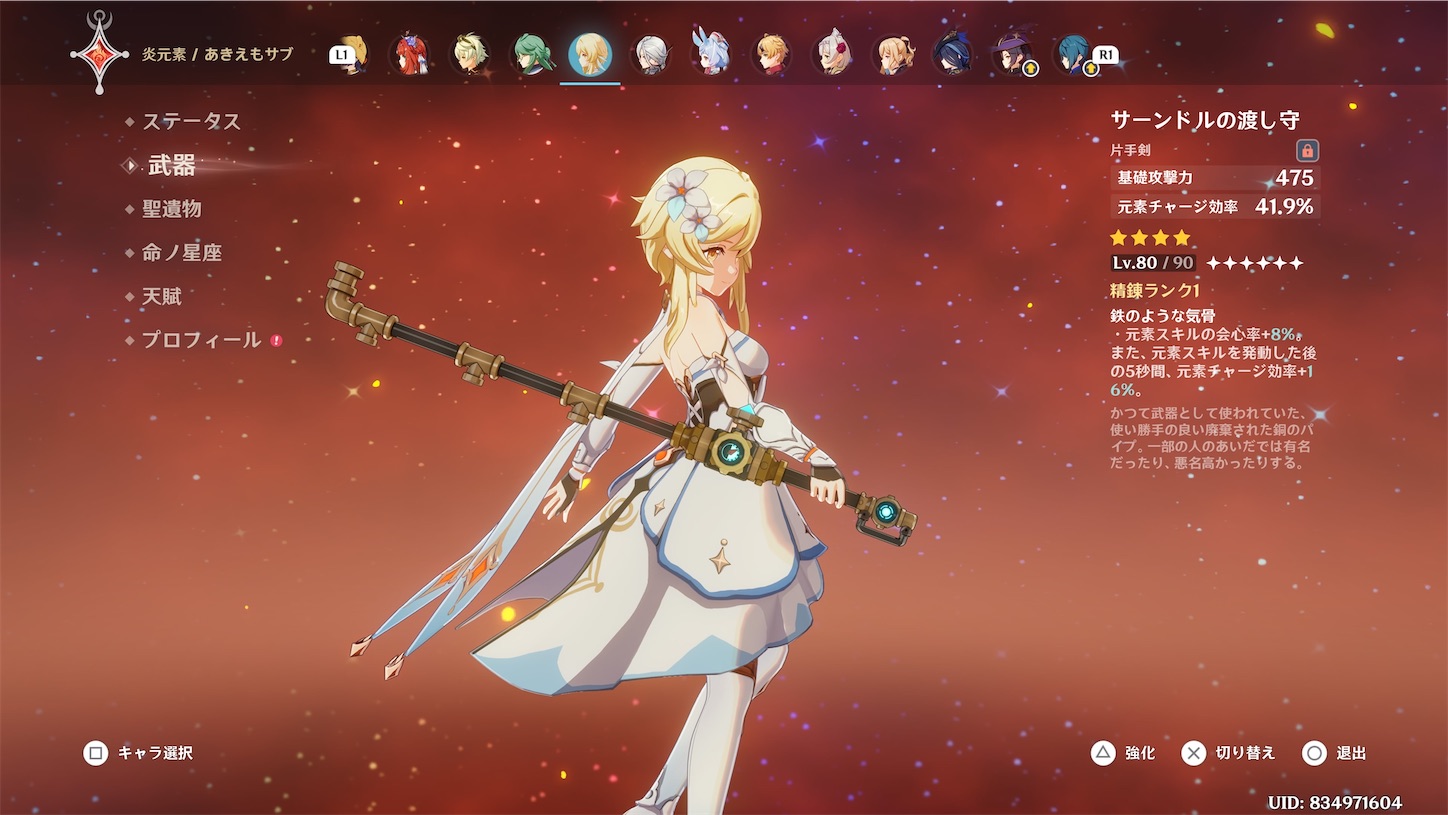Select the pale-haired character with headband portrait

point(470,54)
